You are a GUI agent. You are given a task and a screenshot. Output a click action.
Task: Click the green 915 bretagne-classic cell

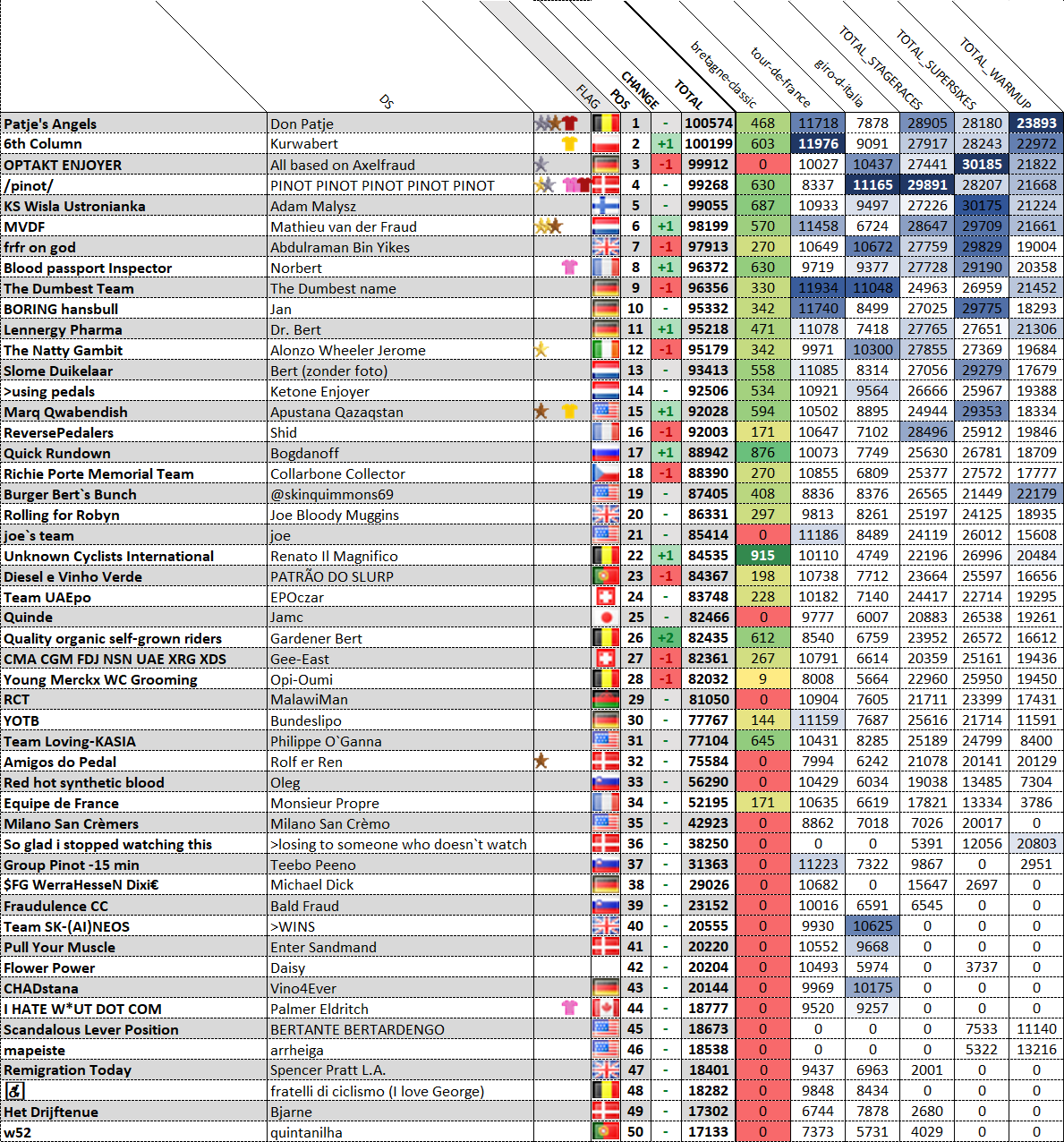click(762, 555)
